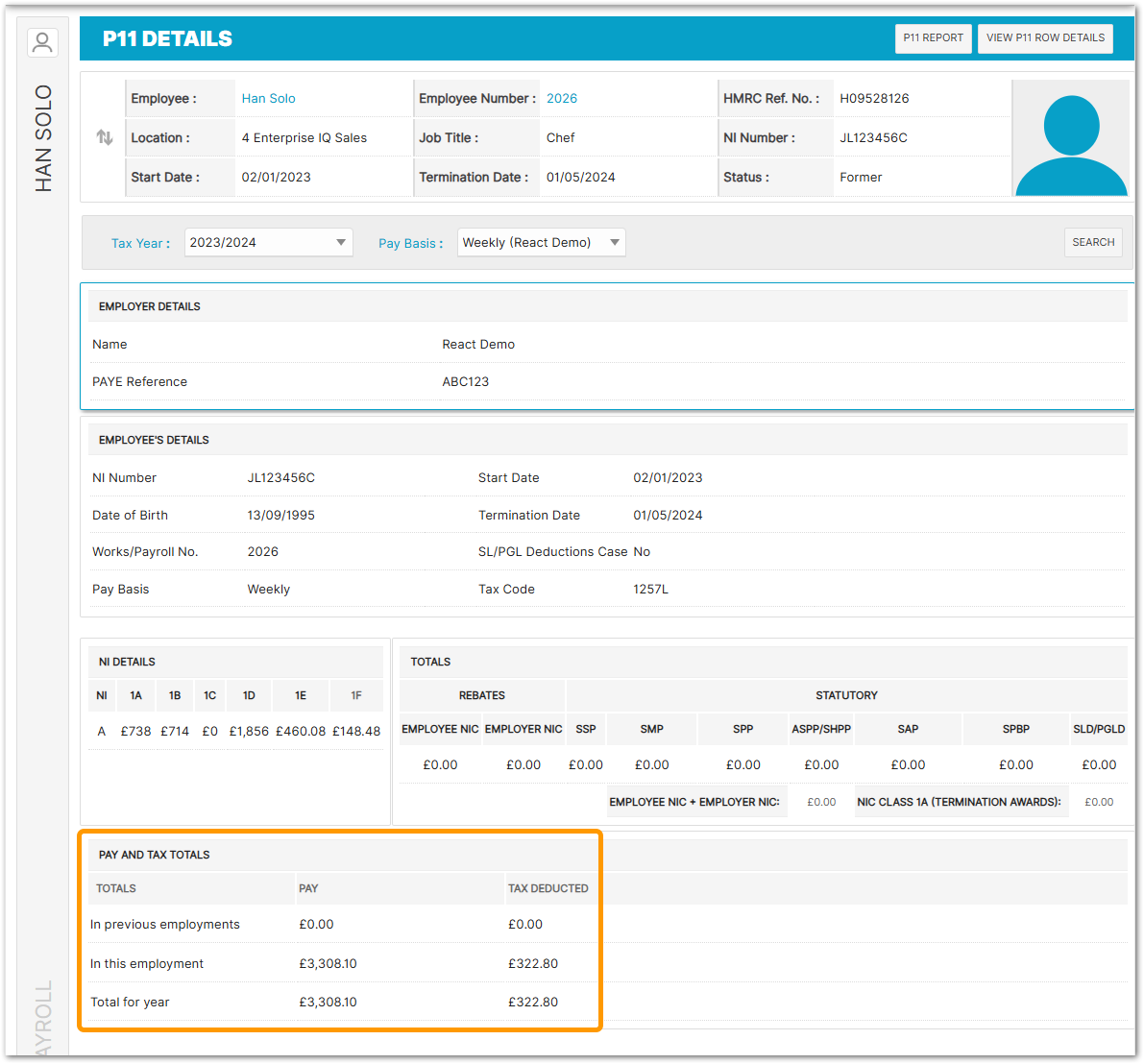
Task: Click NI category A row in NI DETAILS
Action: (x=102, y=730)
